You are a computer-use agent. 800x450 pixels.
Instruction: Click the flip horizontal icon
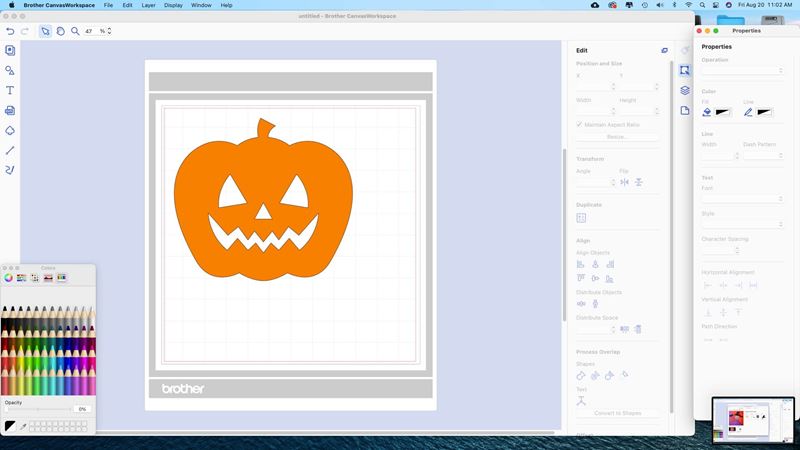point(624,182)
